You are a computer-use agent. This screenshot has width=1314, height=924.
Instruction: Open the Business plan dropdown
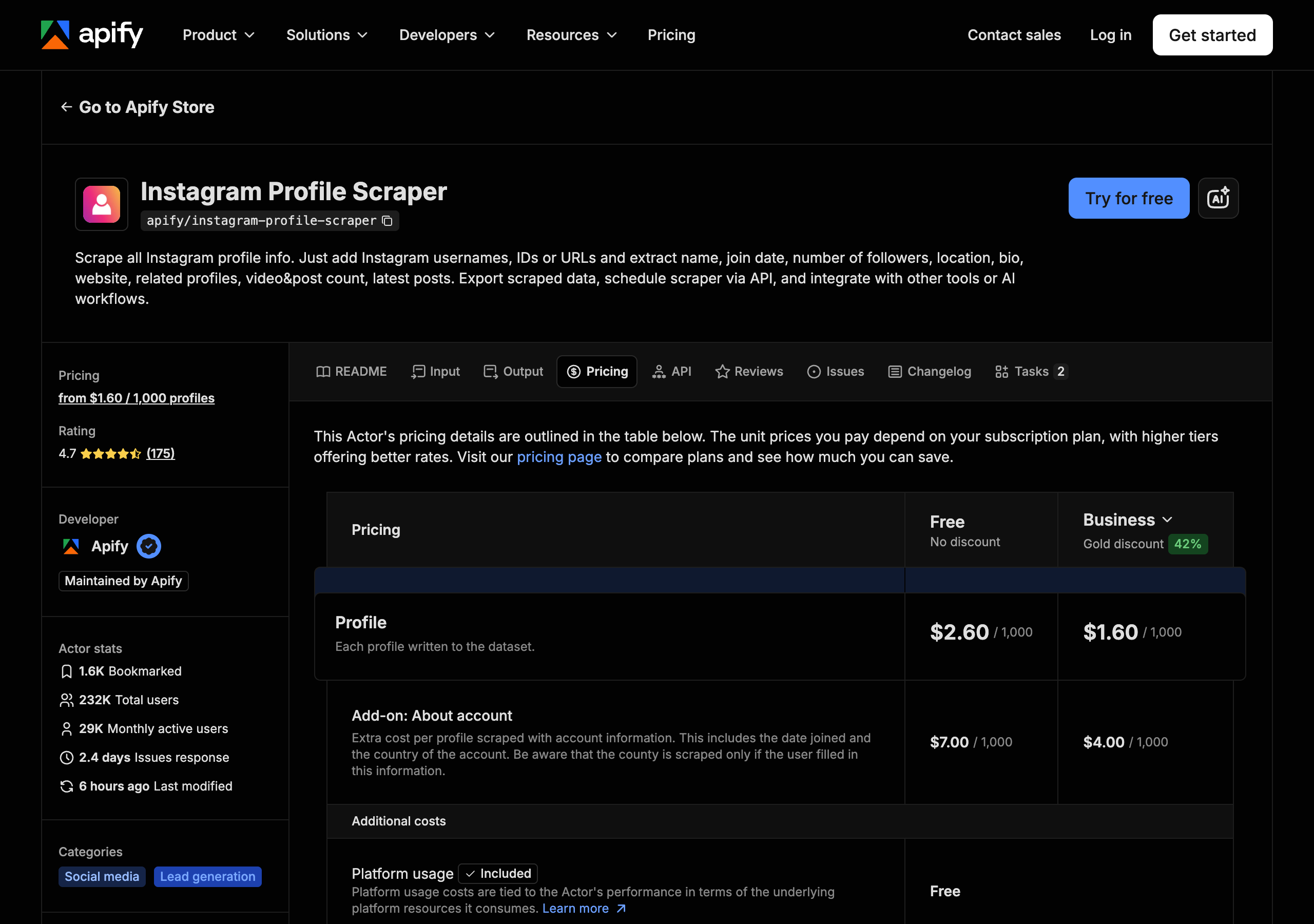click(x=1128, y=520)
